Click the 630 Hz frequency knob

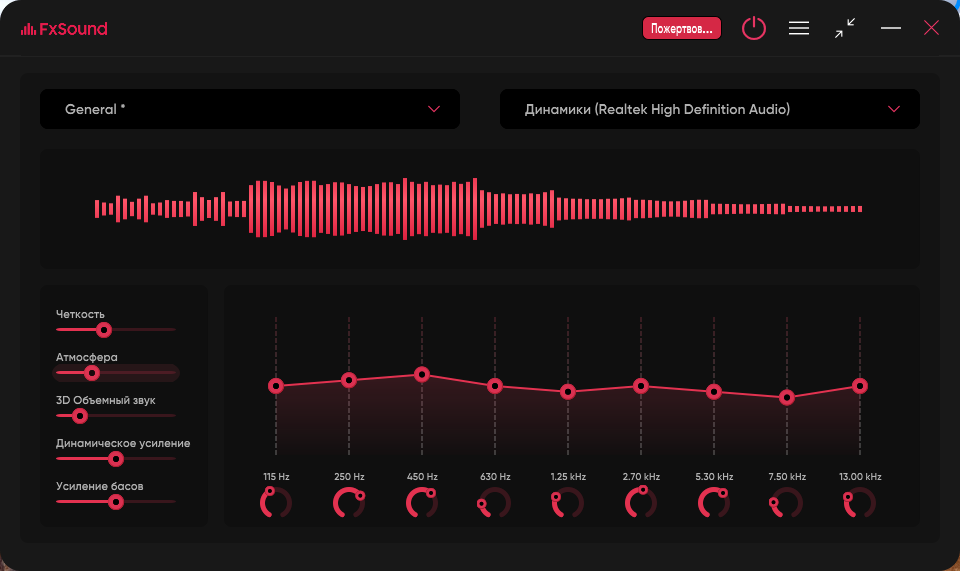coord(495,502)
